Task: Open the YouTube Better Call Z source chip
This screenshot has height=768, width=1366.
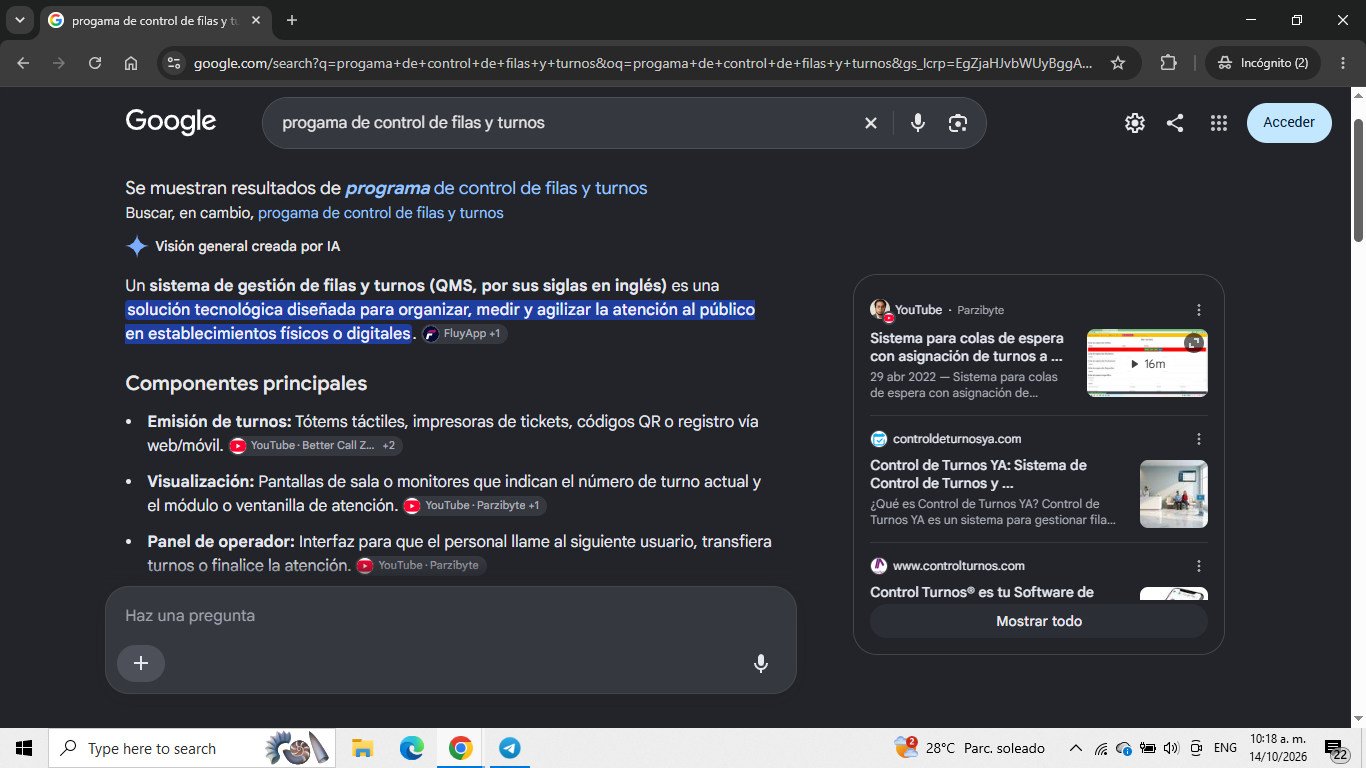Action: point(315,446)
